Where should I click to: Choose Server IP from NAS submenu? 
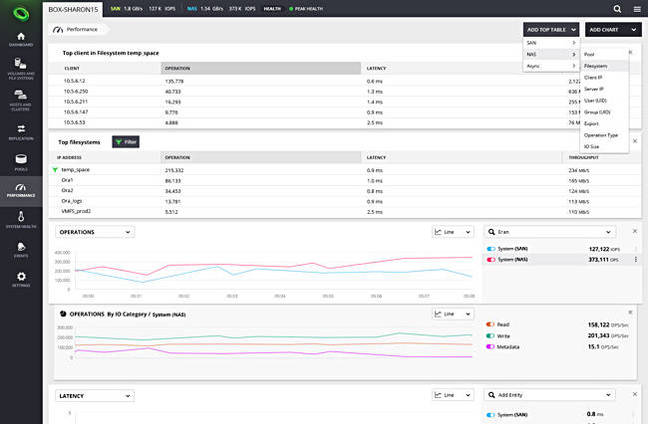605,89
